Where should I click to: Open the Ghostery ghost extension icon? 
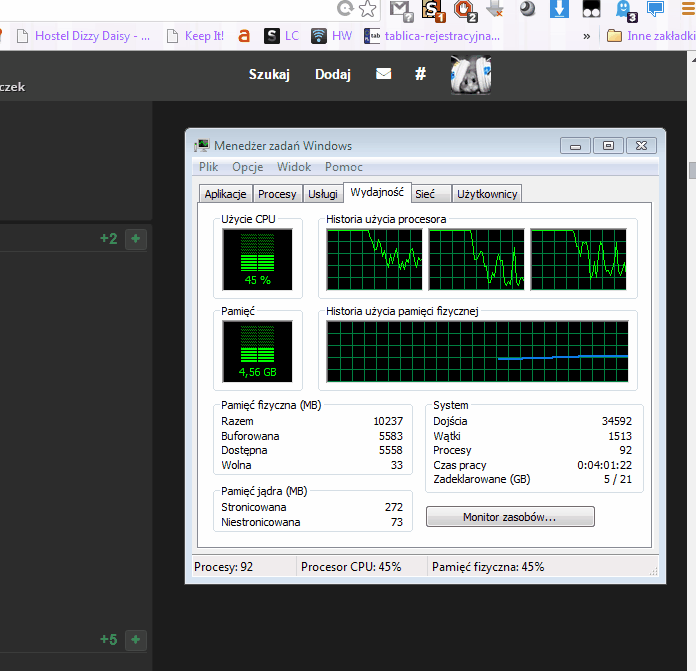625,10
